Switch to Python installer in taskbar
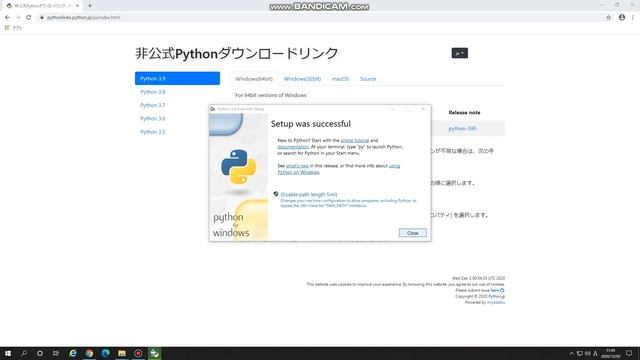Screen dimensions: 640x360 [154, 353]
